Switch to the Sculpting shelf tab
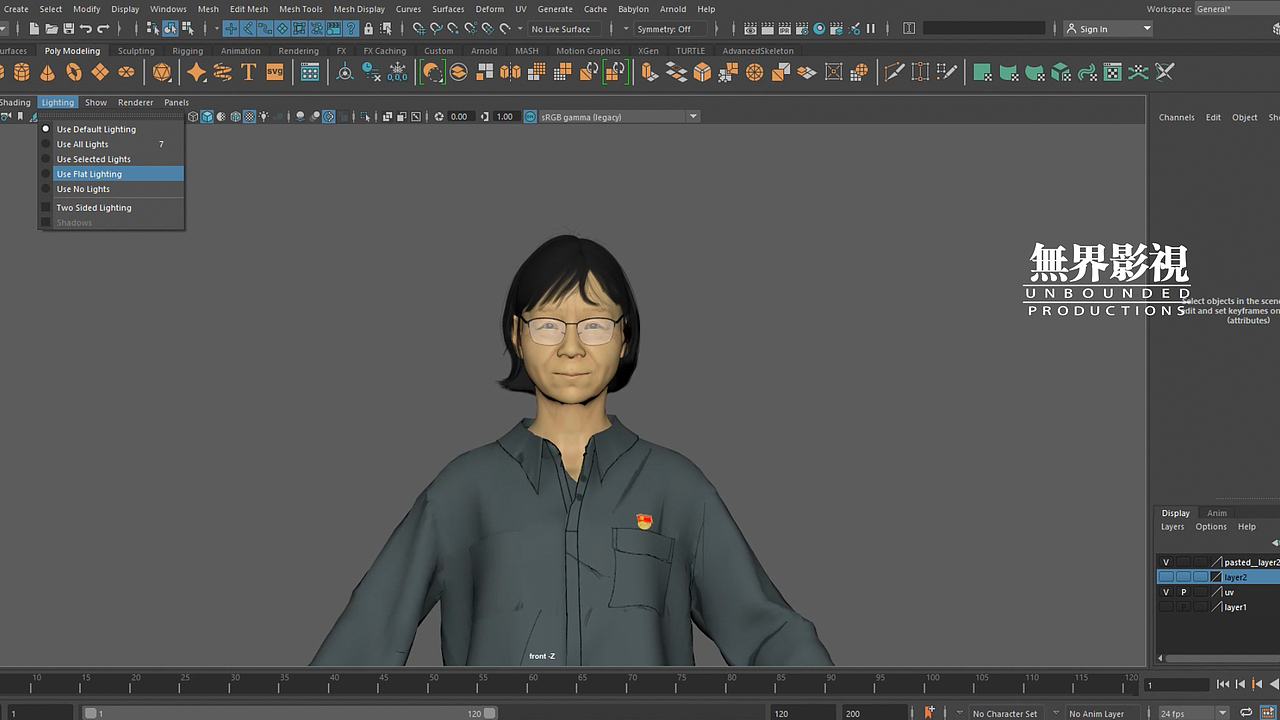Viewport: 1280px width, 720px height. click(136, 51)
